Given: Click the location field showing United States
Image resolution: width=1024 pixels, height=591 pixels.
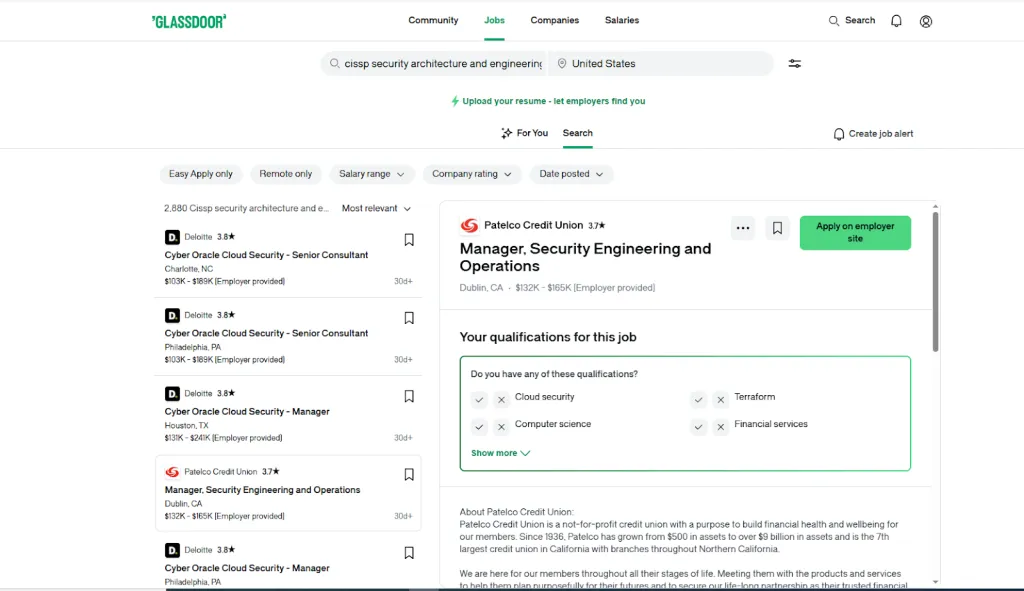Looking at the screenshot, I should [660, 64].
